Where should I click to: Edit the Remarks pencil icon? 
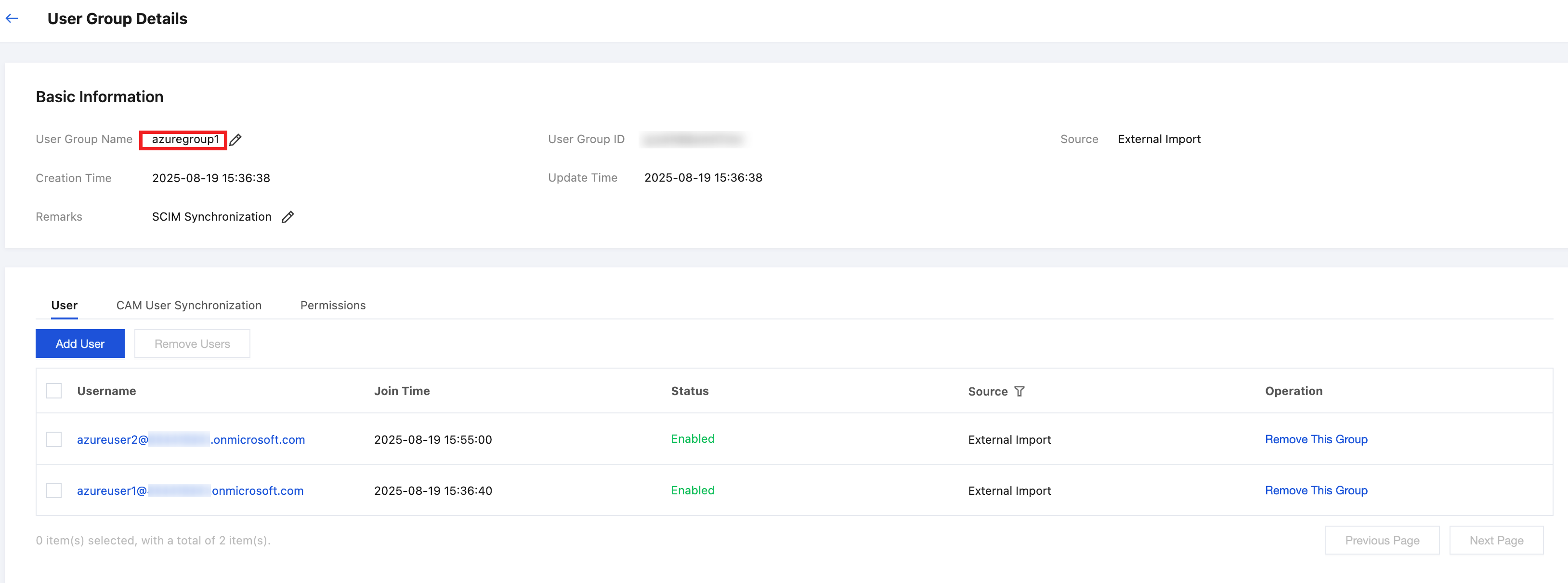click(x=287, y=217)
